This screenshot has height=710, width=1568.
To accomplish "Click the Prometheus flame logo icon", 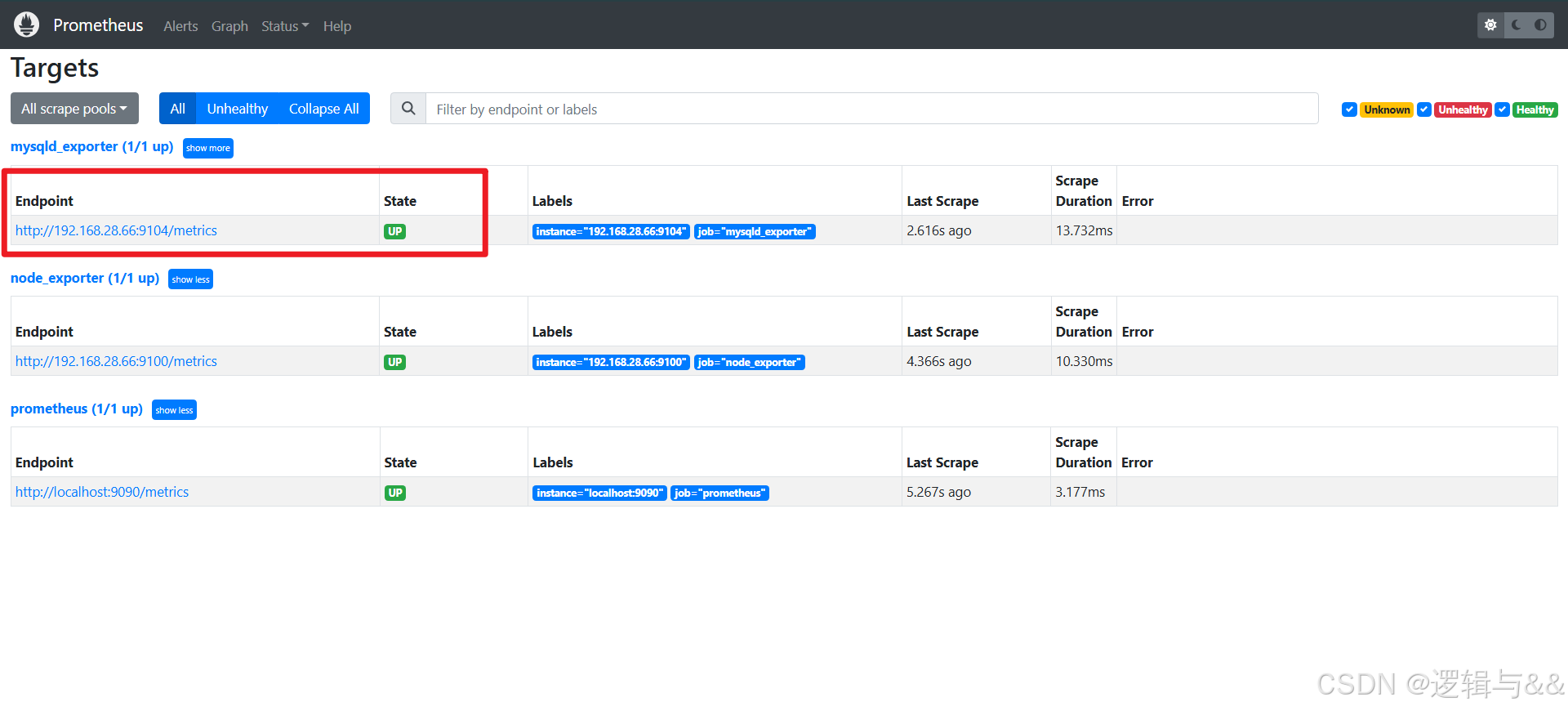I will (26, 25).
